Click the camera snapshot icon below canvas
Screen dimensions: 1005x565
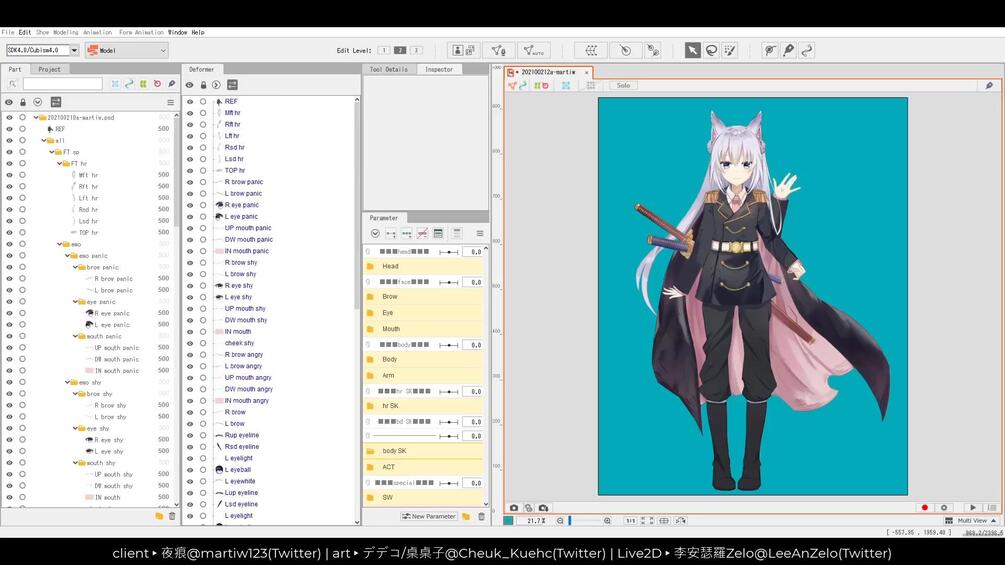pos(513,507)
